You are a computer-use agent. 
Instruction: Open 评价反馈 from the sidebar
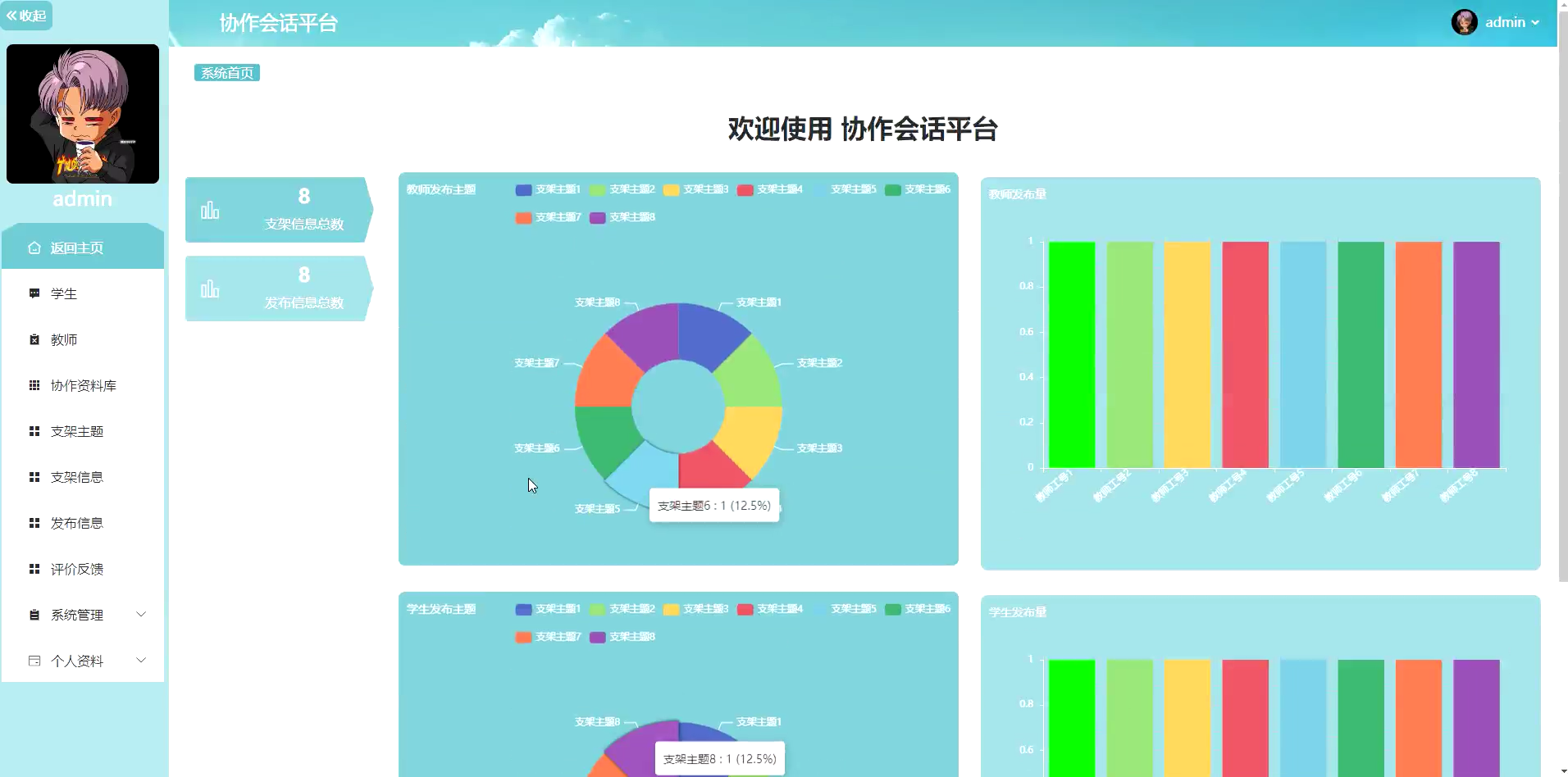83,569
